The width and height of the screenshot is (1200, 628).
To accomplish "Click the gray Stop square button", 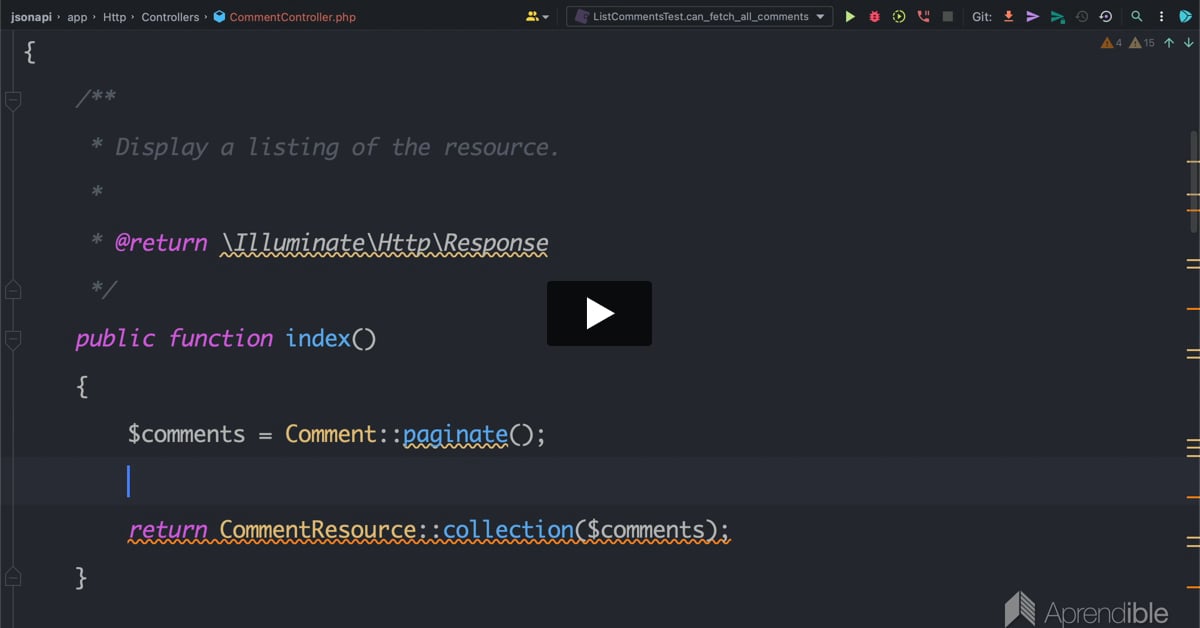I will (x=947, y=17).
